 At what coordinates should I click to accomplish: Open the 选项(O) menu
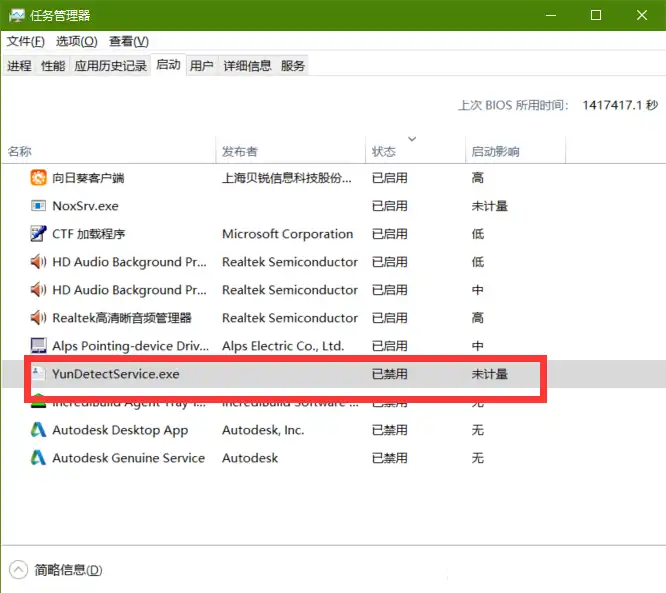tap(77, 41)
